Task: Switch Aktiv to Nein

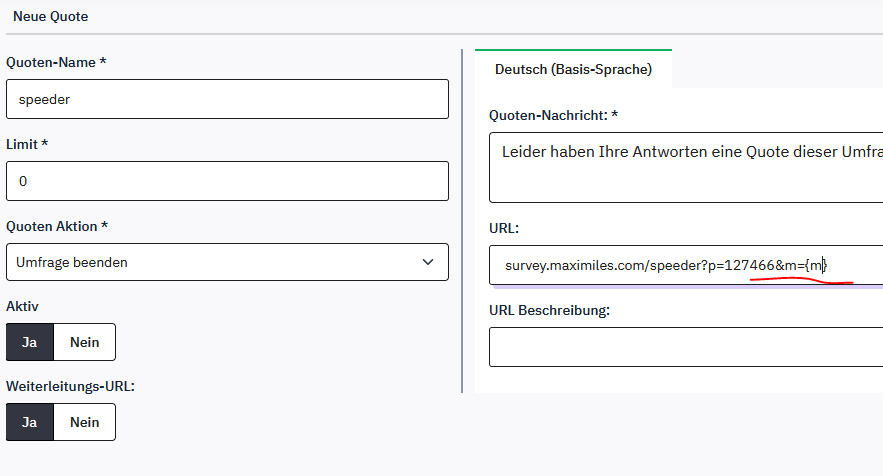Action: click(x=84, y=342)
